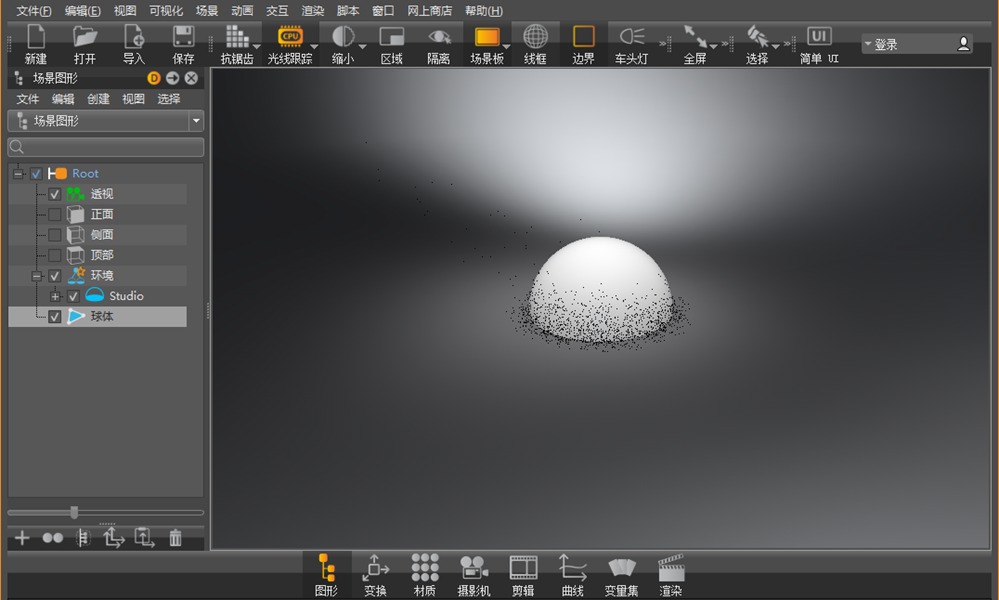This screenshot has height=600, width=999.
Task: Click the user avatar icon
Action: coord(963,43)
